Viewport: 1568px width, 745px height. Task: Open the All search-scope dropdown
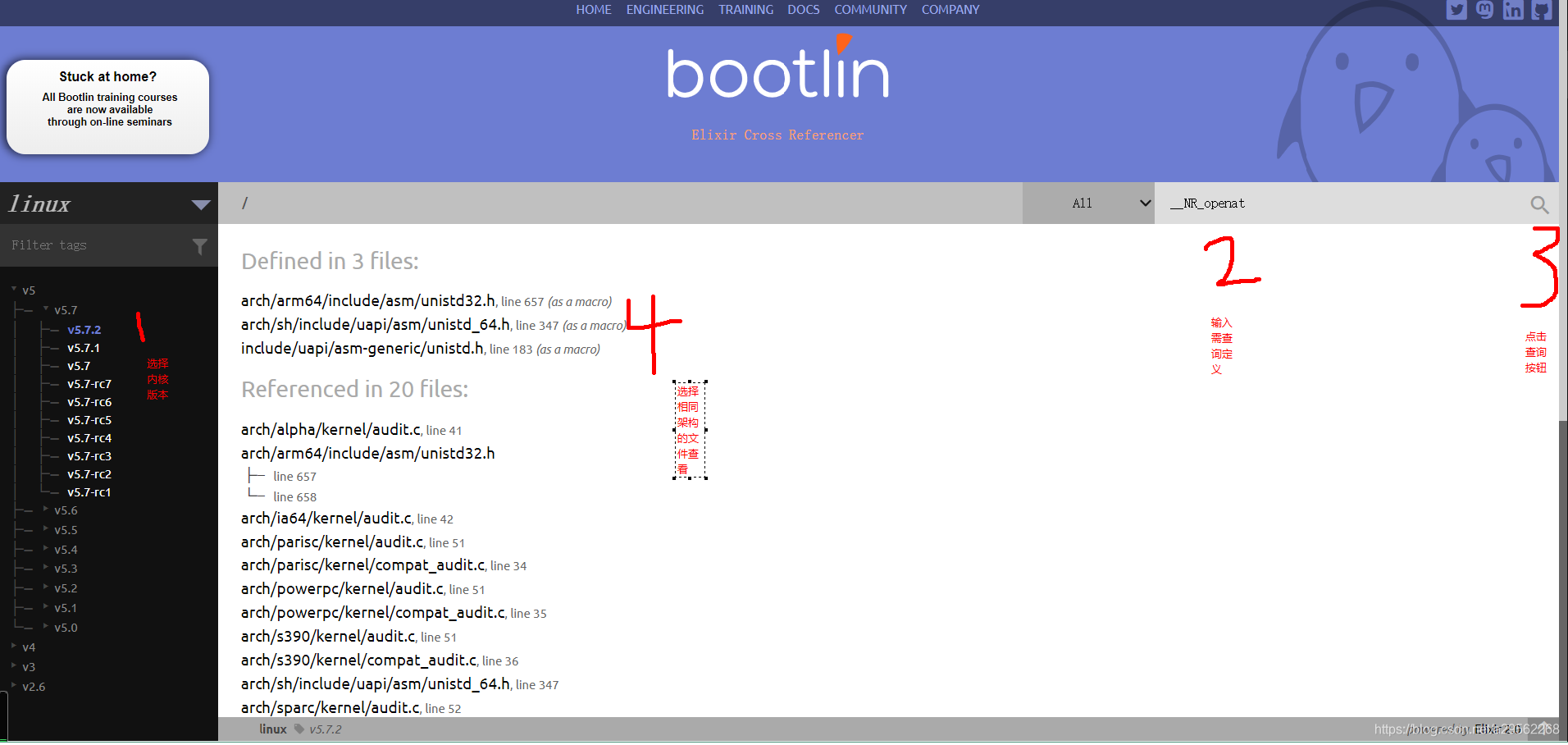1088,203
